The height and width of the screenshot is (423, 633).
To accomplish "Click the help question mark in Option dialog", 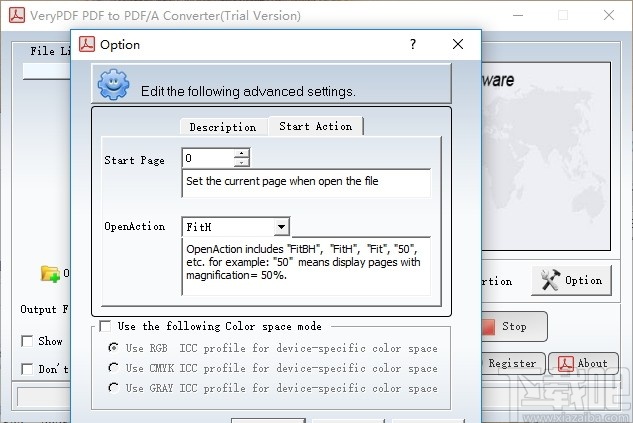I will tap(413, 44).
